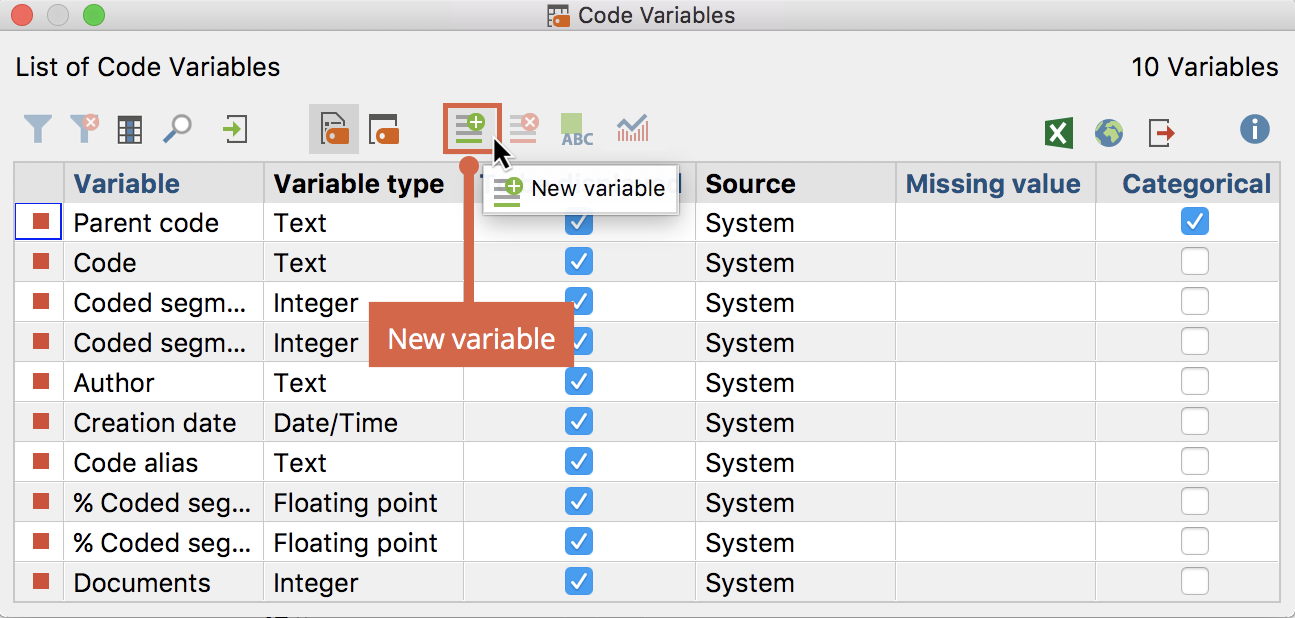Reset all filters using the filter-removal icon
The image size is (1295, 618).
tap(84, 129)
